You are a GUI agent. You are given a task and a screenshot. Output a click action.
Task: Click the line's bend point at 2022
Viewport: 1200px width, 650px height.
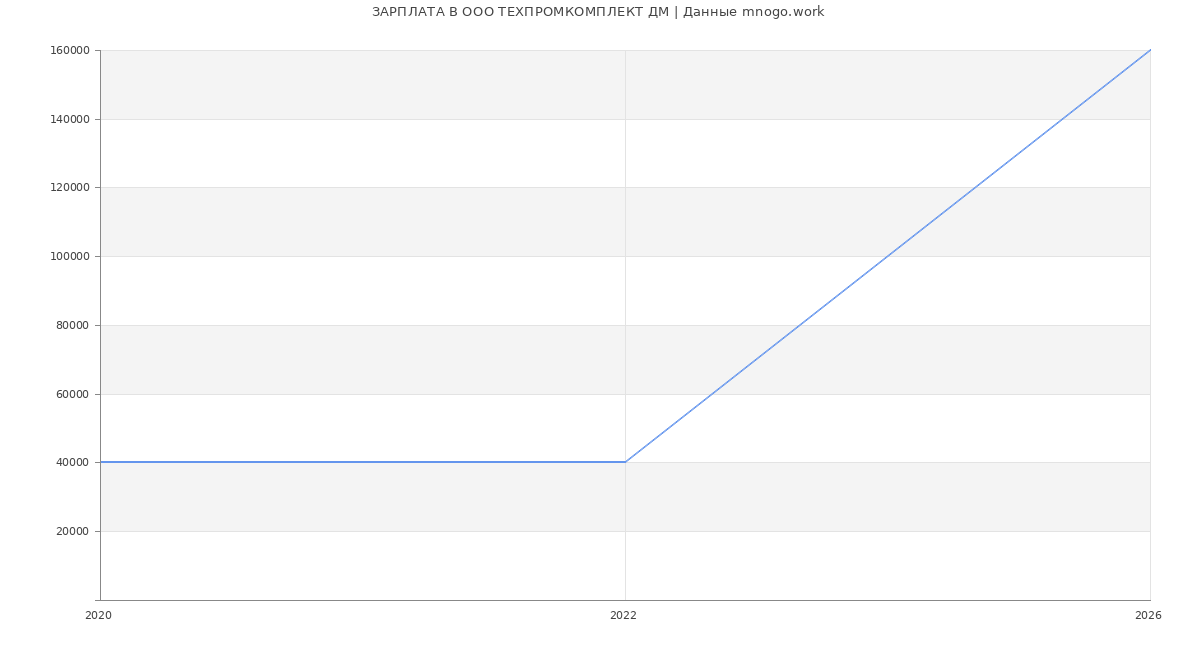point(625,462)
